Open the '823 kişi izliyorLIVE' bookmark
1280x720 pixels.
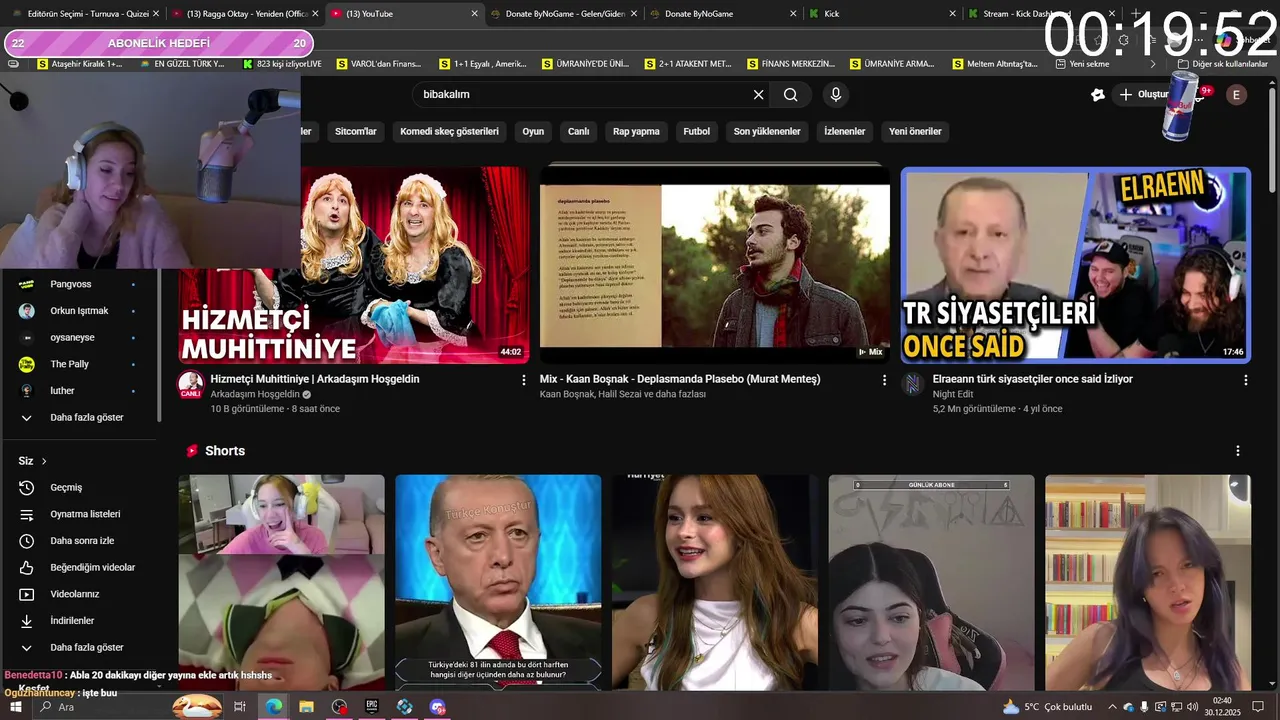click(x=282, y=64)
